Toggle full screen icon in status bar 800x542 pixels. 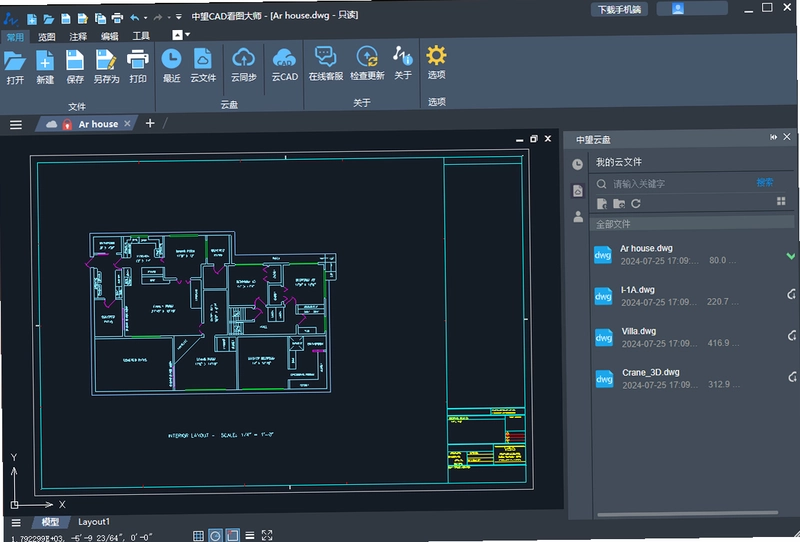[x=267, y=535]
